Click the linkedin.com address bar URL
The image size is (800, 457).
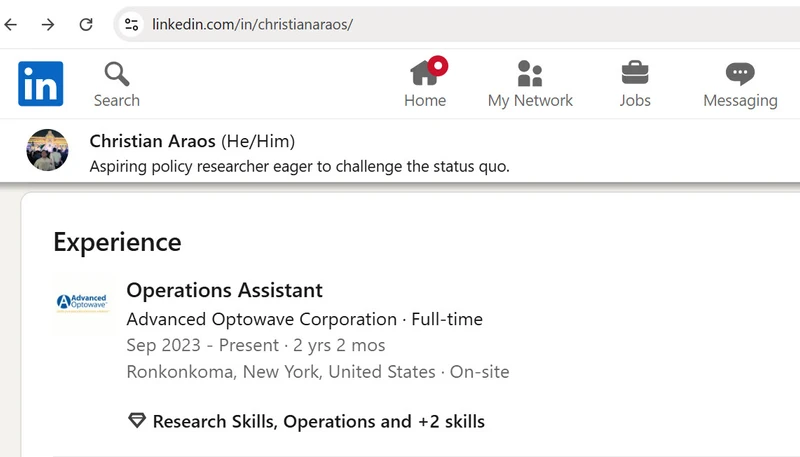252,24
